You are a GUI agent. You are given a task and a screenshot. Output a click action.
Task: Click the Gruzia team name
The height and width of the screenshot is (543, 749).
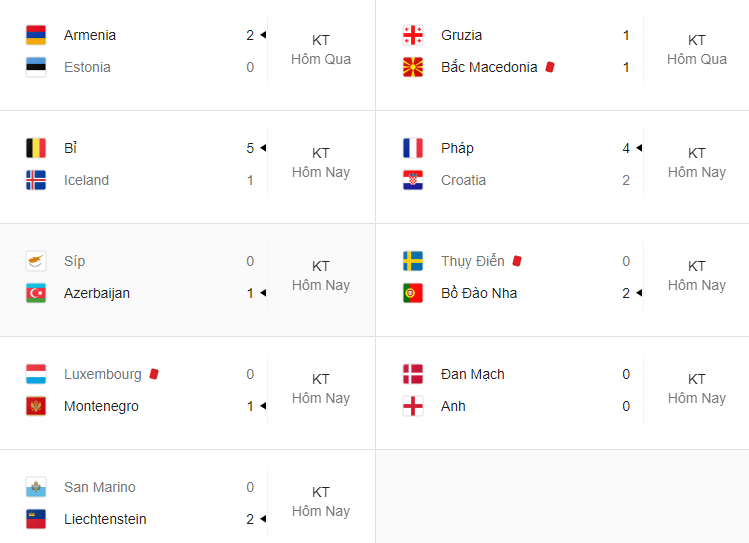[x=461, y=35]
